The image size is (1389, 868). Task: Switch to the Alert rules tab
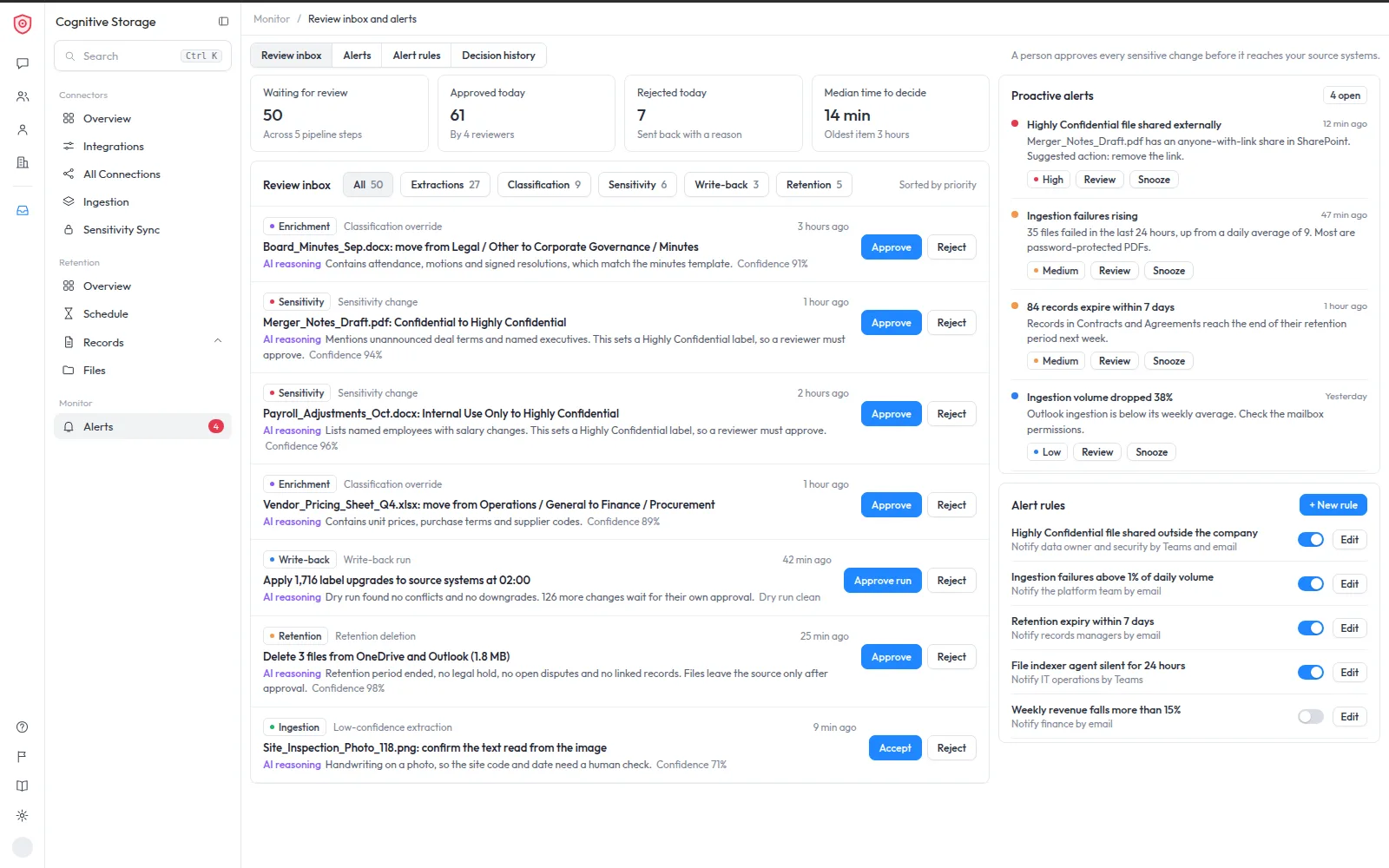tap(417, 56)
